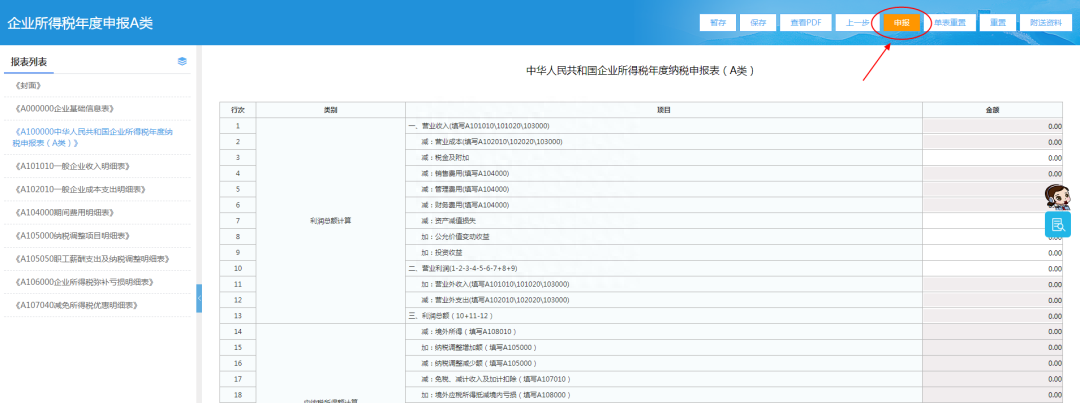Click item text 减：纳税调整减少额

pos(479,364)
